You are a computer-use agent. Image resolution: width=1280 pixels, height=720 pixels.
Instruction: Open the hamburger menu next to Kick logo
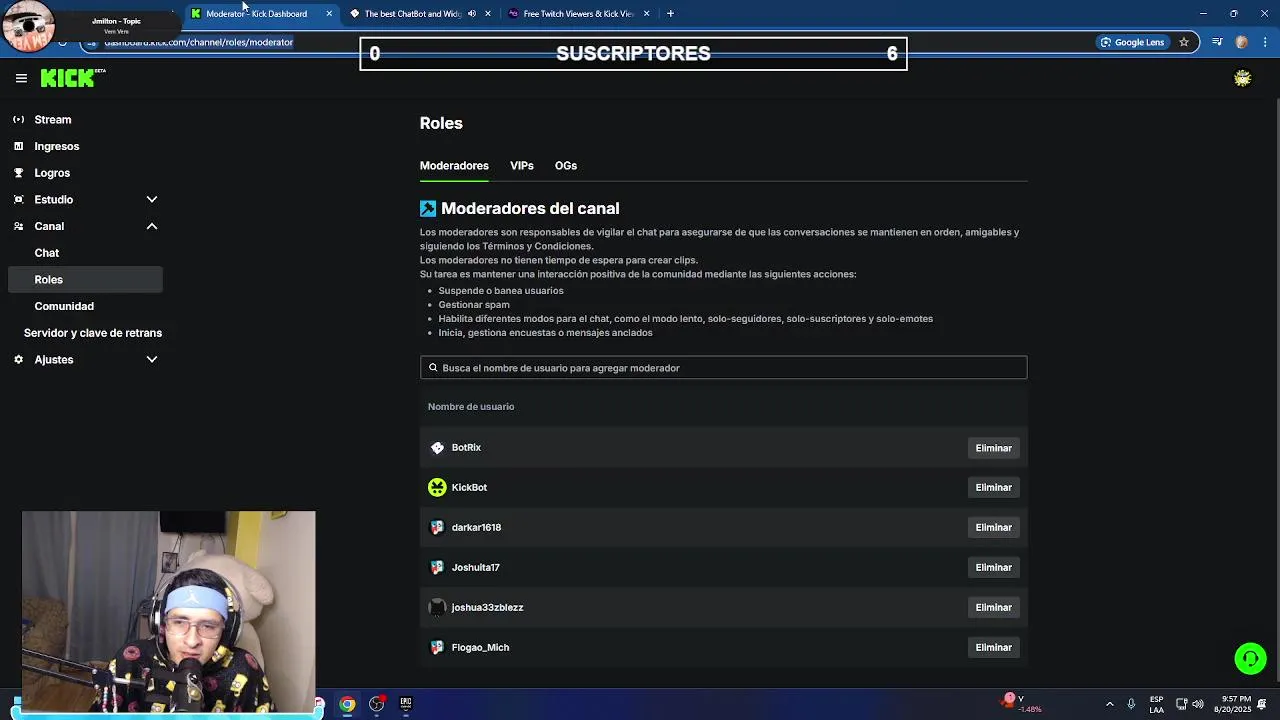(21, 78)
